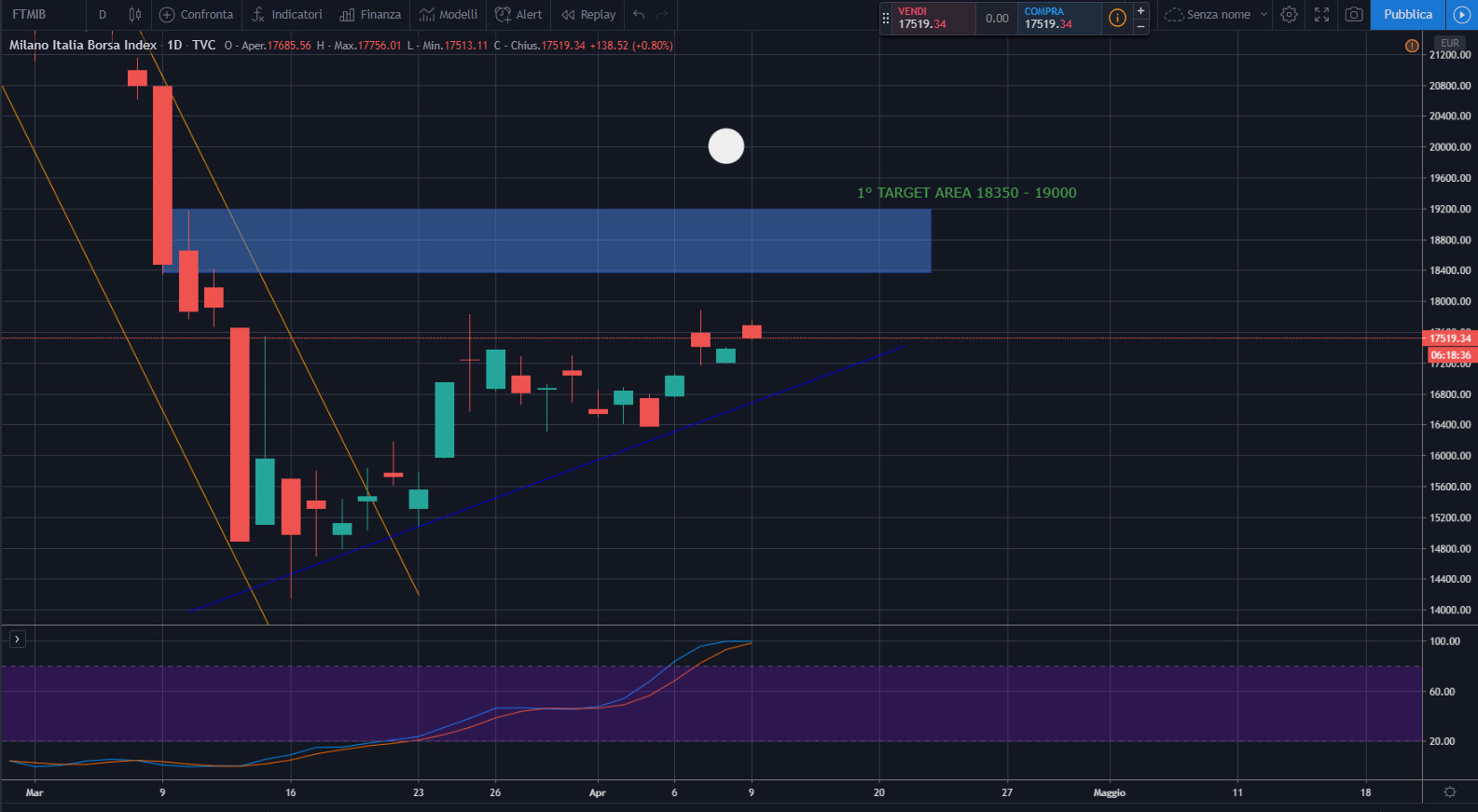The width and height of the screenshot is (1478, 812).
Task: Start bar Replay mode
Action: 588,14
